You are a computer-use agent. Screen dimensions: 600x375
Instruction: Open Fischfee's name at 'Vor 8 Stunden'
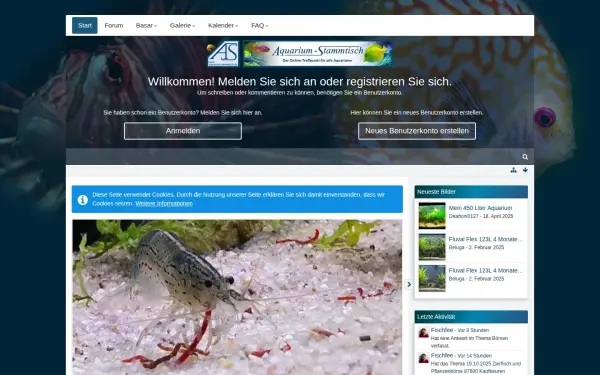coord(442,330)
